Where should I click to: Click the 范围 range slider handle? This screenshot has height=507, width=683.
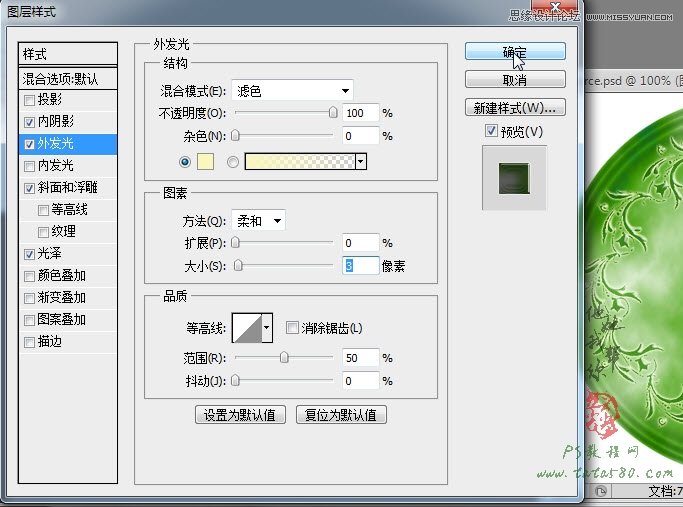[x=284, y=358]
